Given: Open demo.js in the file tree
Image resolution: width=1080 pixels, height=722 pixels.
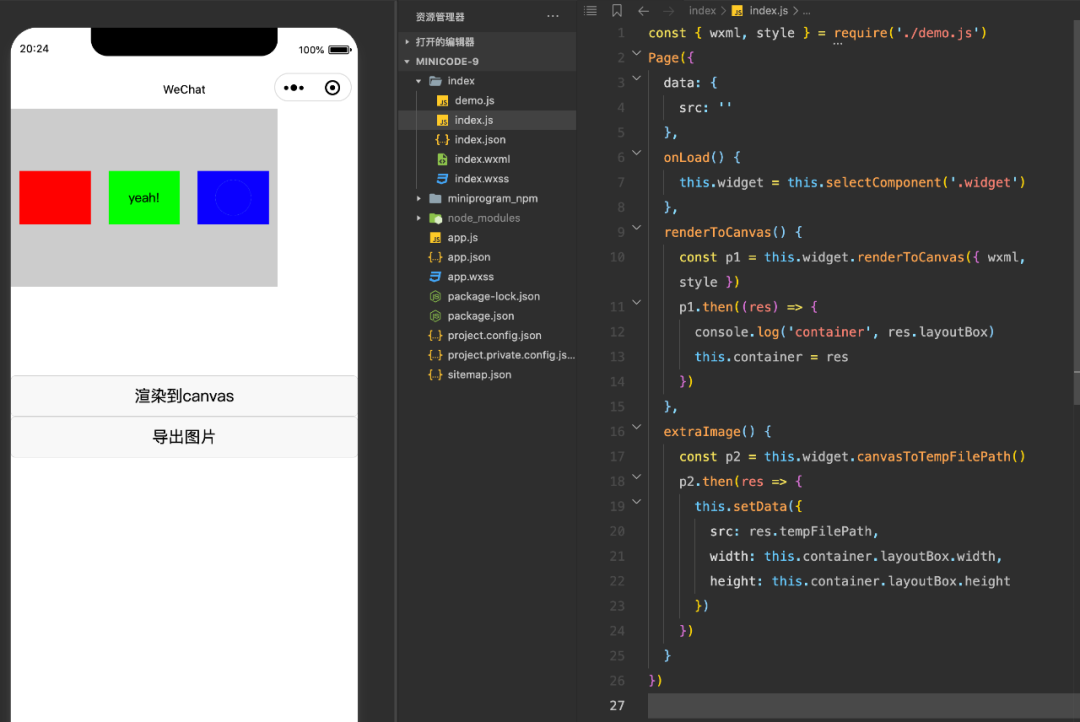Looking at the screenshot, I should click(x=474, y=101).
